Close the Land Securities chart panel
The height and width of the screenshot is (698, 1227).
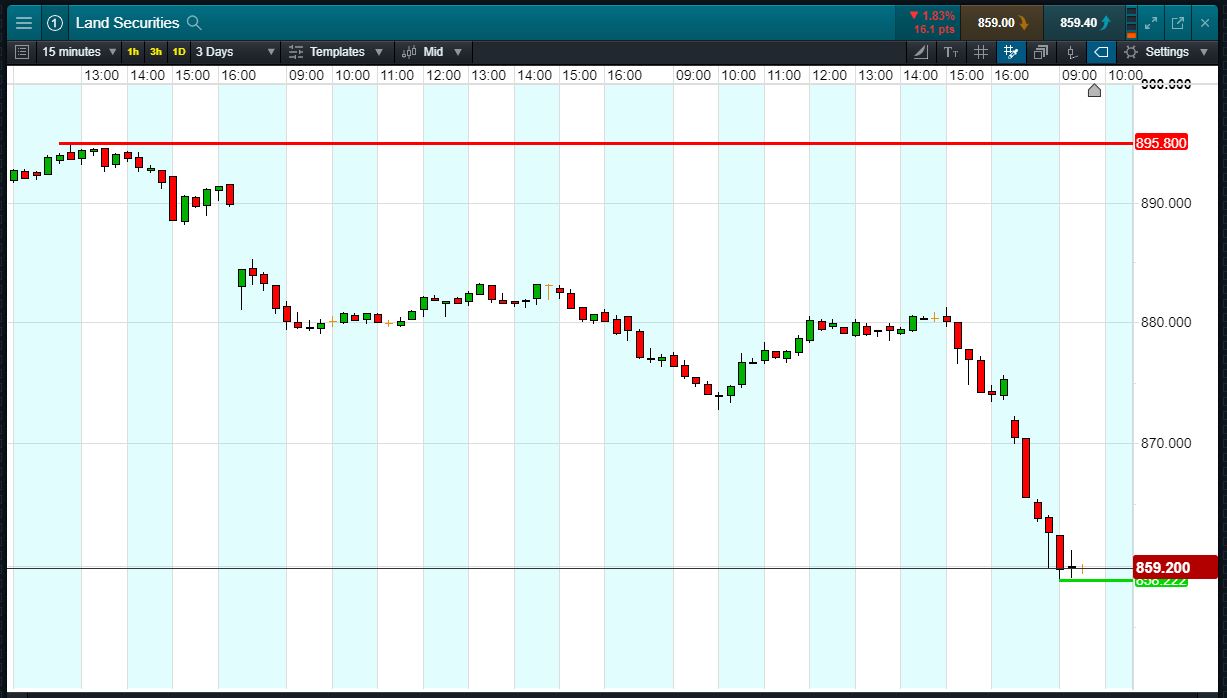point(1205,23)
